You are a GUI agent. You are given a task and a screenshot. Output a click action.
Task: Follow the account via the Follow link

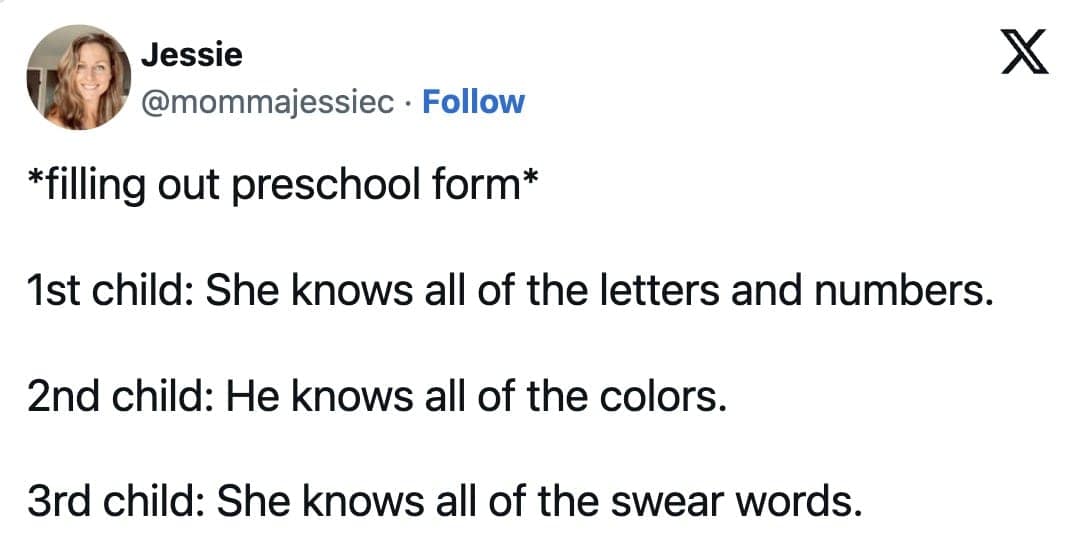tap(473, 101)
